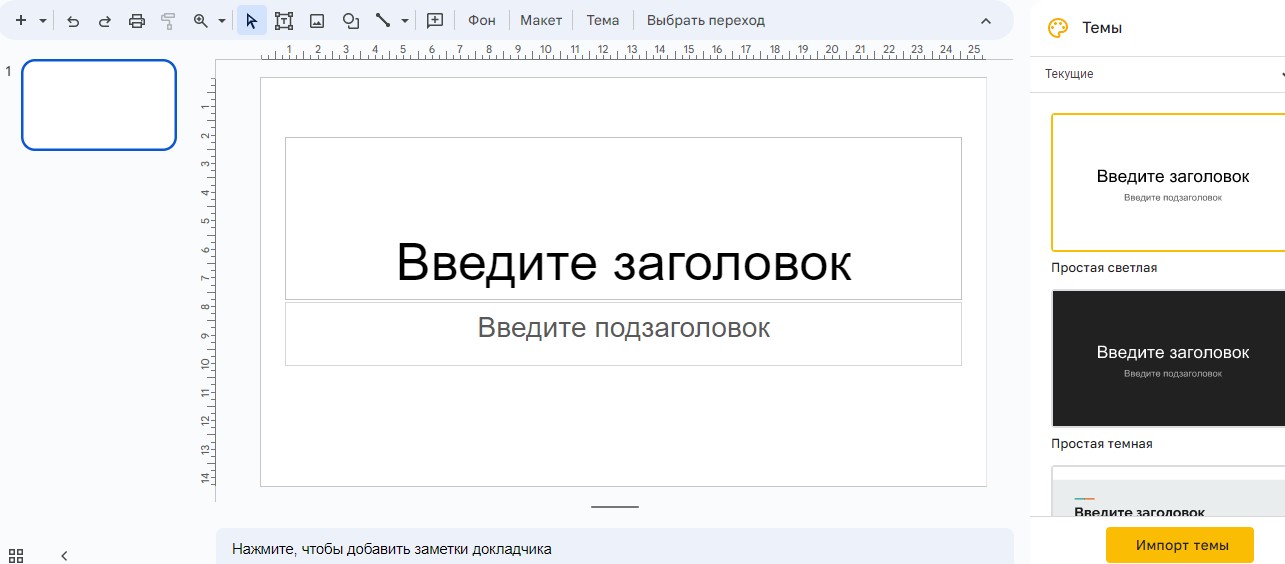Expand the zoom level dropdown arrow
This screenshot has height=564, width=1285.
pyautogui.click(x=221, y=20)
